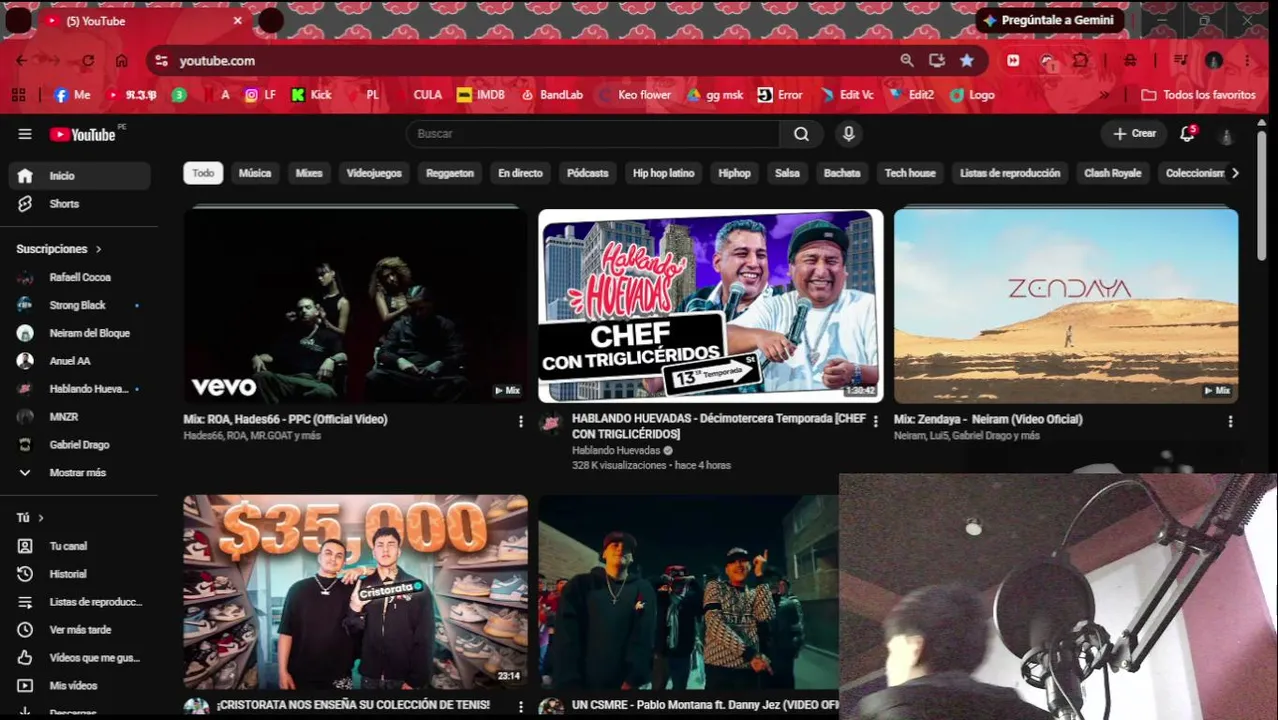
Task: Open the Edit Vc bookmark
Action: coord(847,95)
